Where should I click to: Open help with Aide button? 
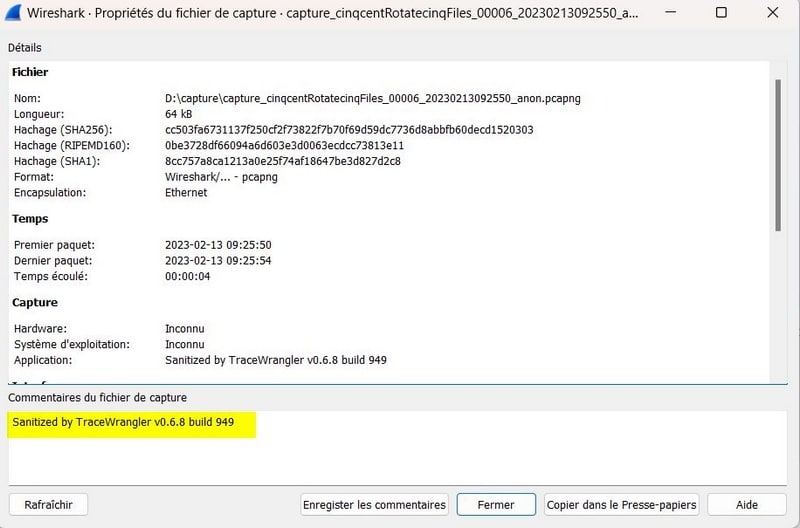point(746,505)
